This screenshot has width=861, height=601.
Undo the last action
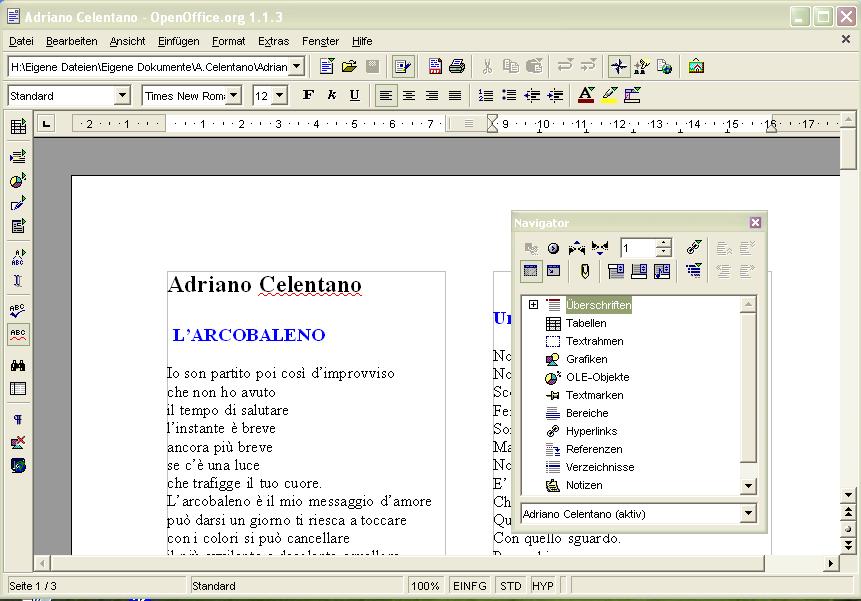[x=565, y=67]
